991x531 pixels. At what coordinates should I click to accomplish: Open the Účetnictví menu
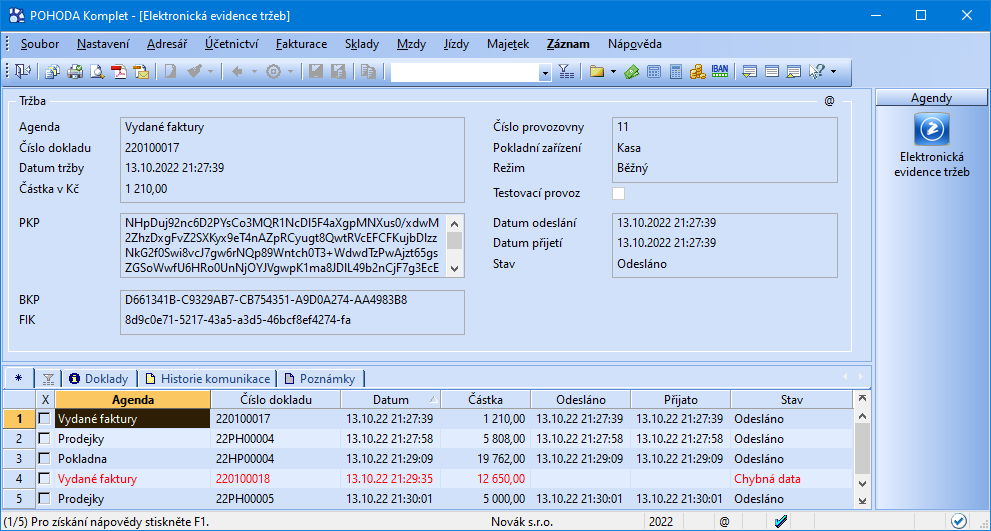click(232, 44)
